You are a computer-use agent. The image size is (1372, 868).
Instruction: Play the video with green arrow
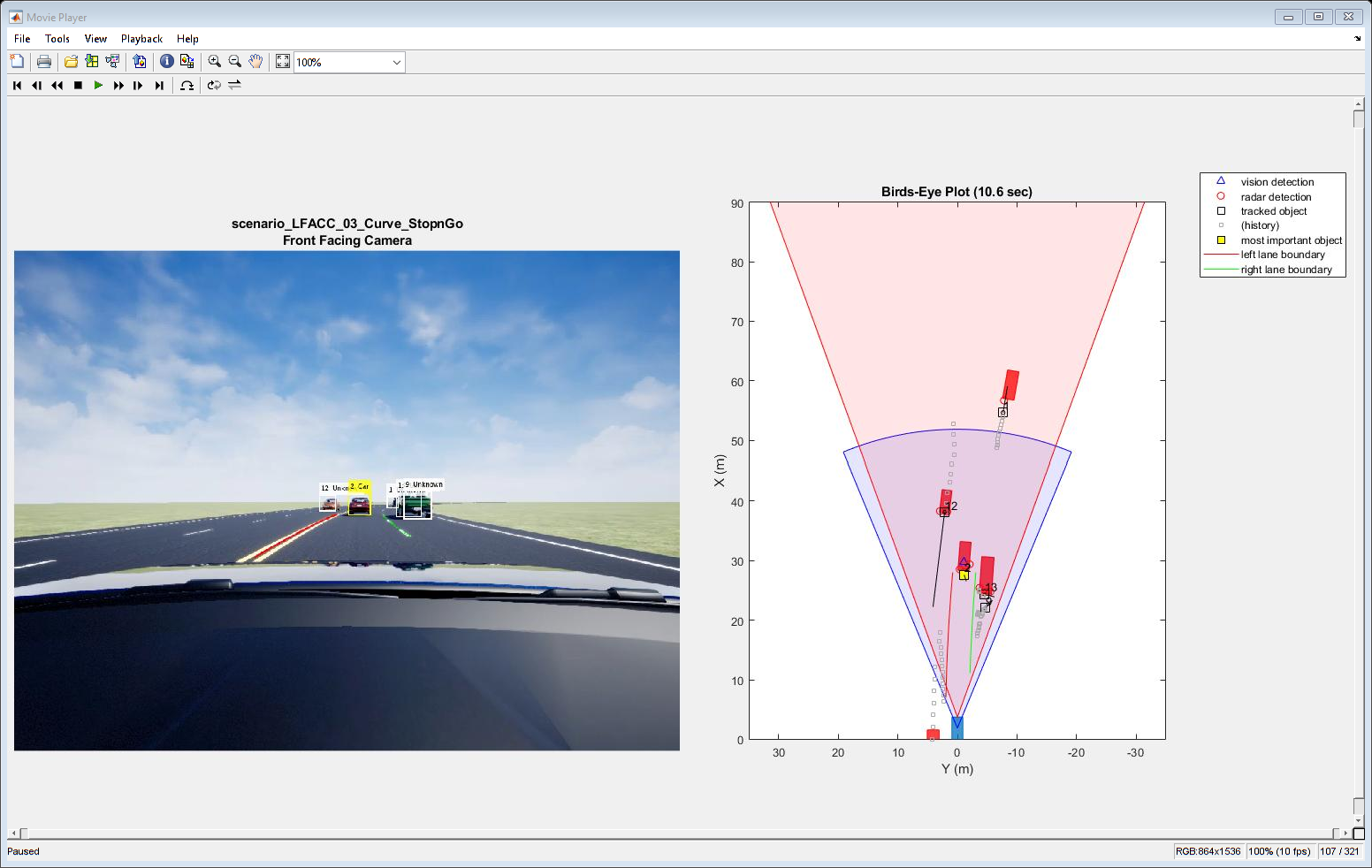tap(98, 85)
